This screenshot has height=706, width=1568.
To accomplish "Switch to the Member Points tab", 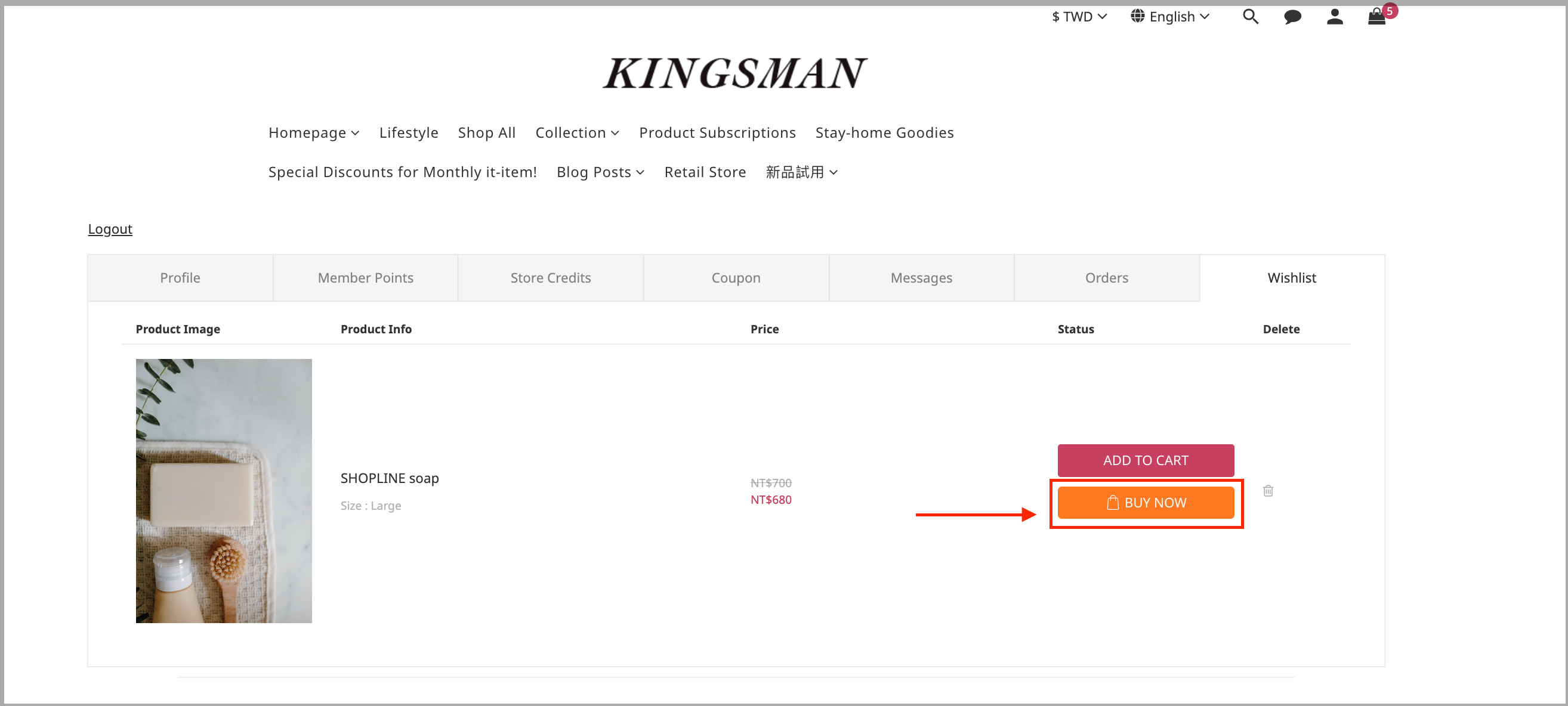I will 365,278.
